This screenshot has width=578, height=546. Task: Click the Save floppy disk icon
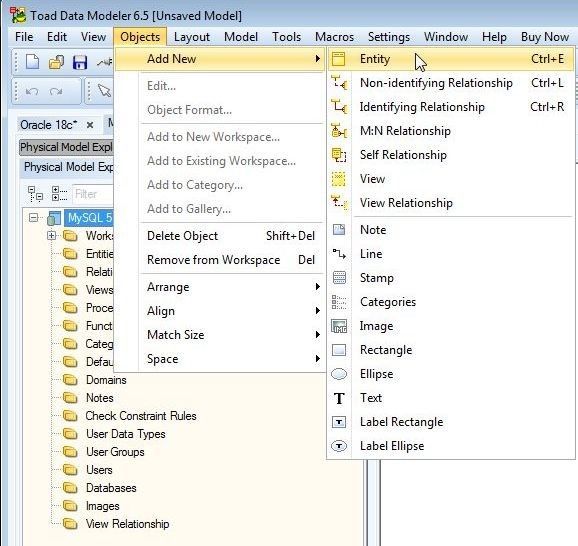[80, 62]
